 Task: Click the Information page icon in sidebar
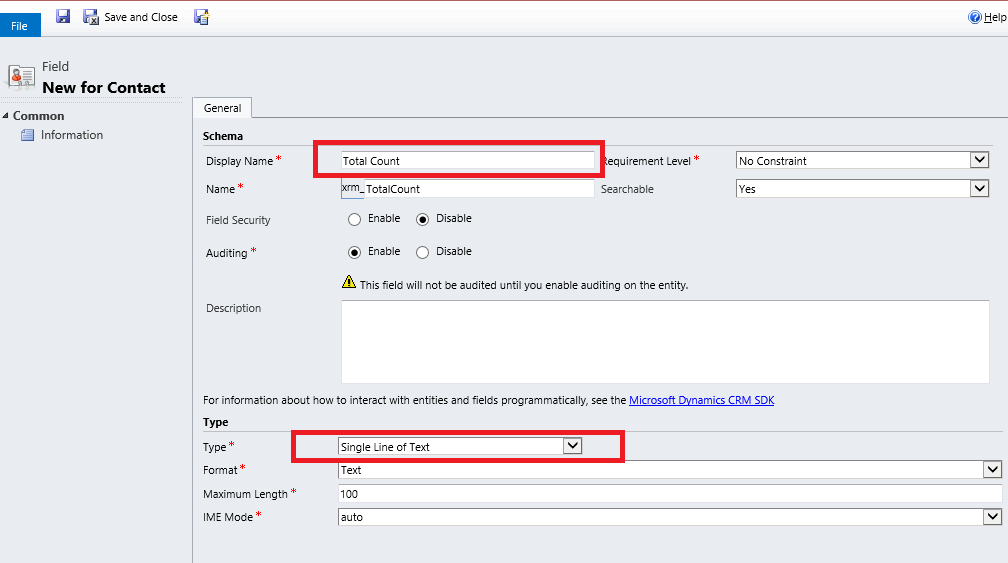(28, 135)
